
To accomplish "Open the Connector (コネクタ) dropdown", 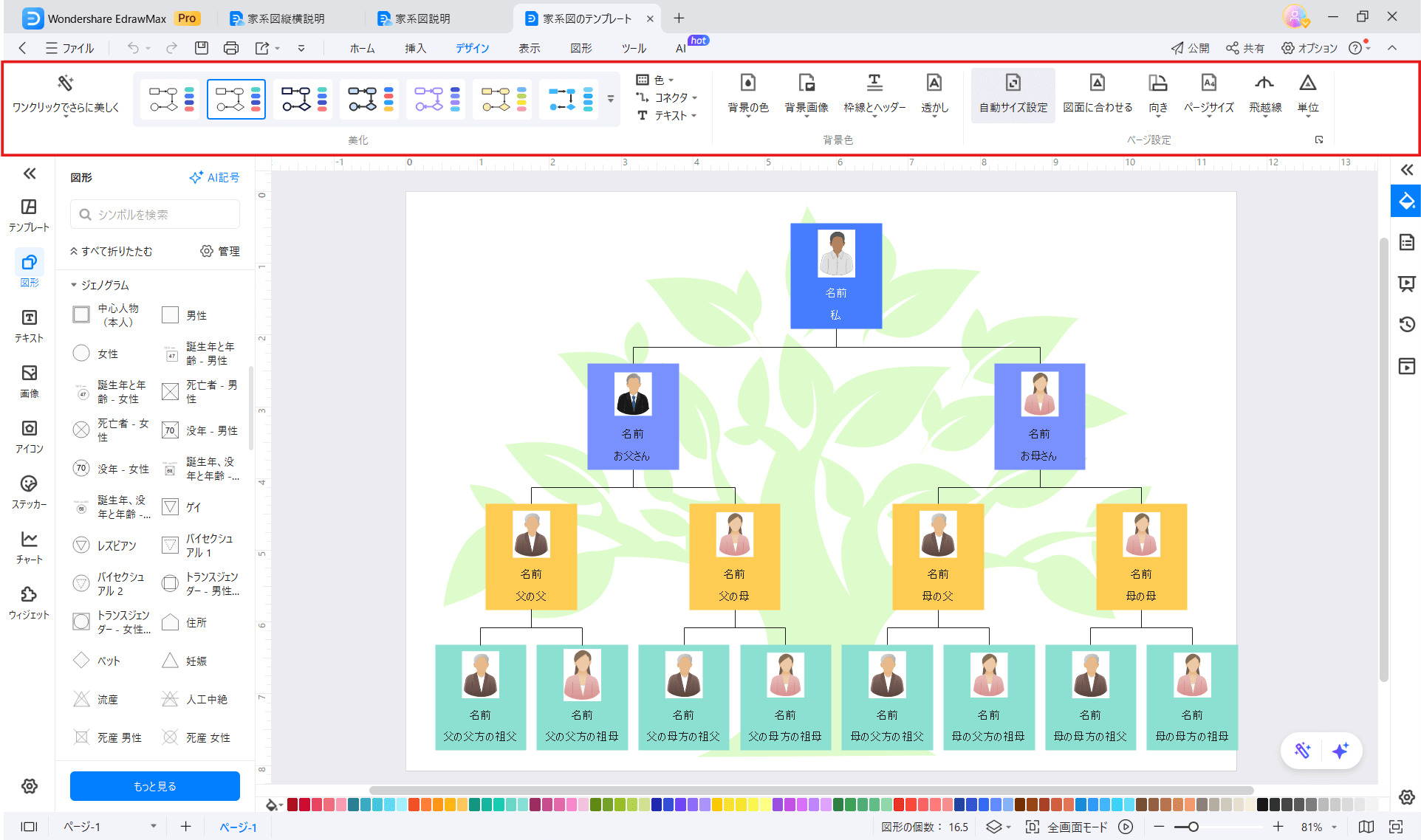I will [670, 97].
